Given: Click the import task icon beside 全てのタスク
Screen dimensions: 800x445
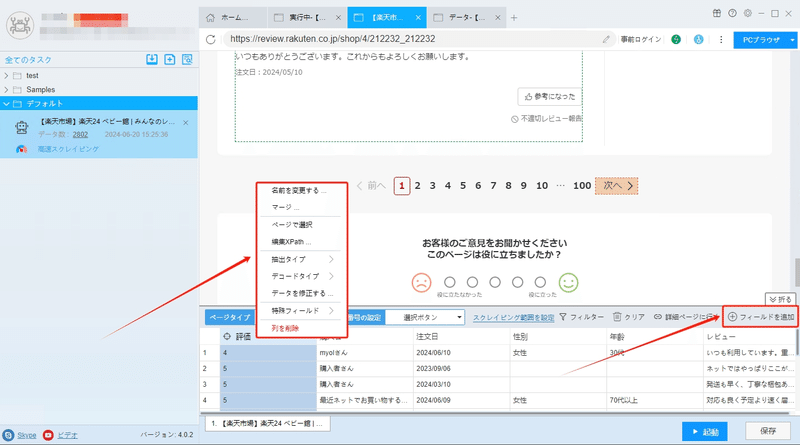Looking at the screenshot, I should point(152,60).
